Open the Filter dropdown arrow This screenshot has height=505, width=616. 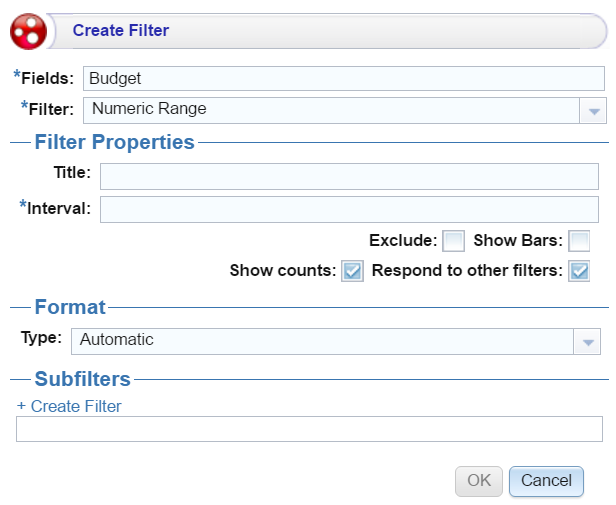click(594, 111)
